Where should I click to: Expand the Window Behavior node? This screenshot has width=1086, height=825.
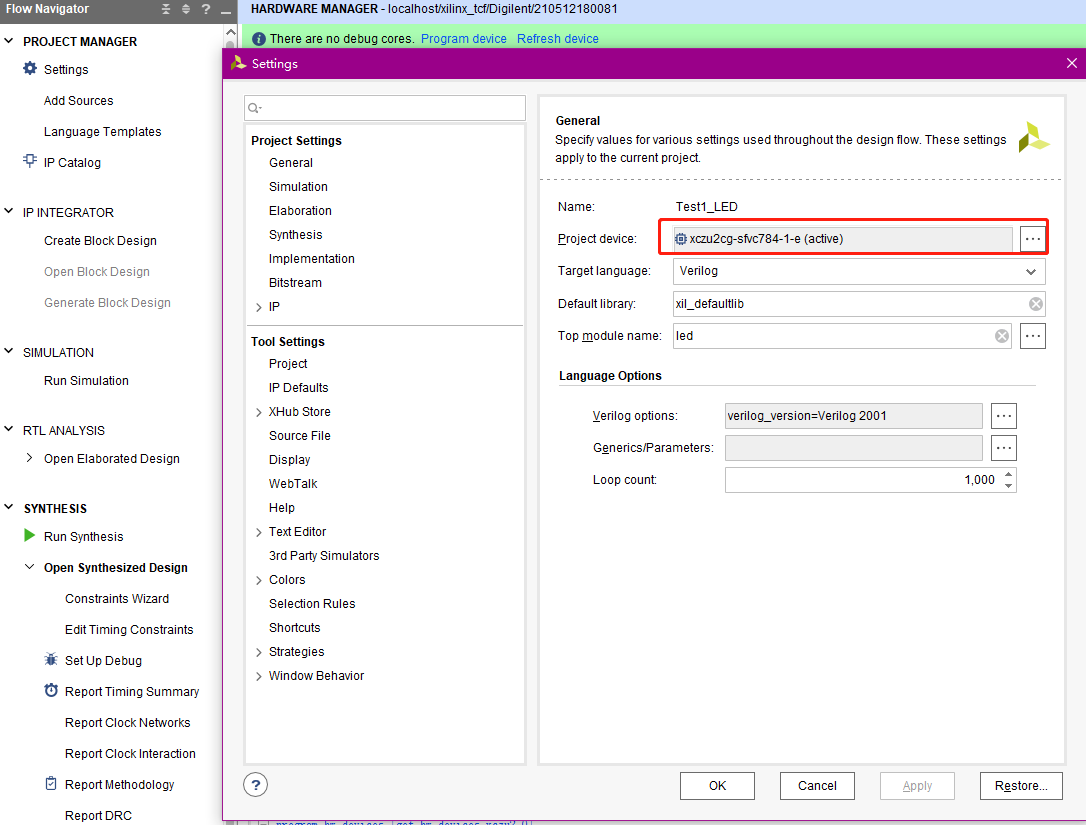click(x=258, y=676)
